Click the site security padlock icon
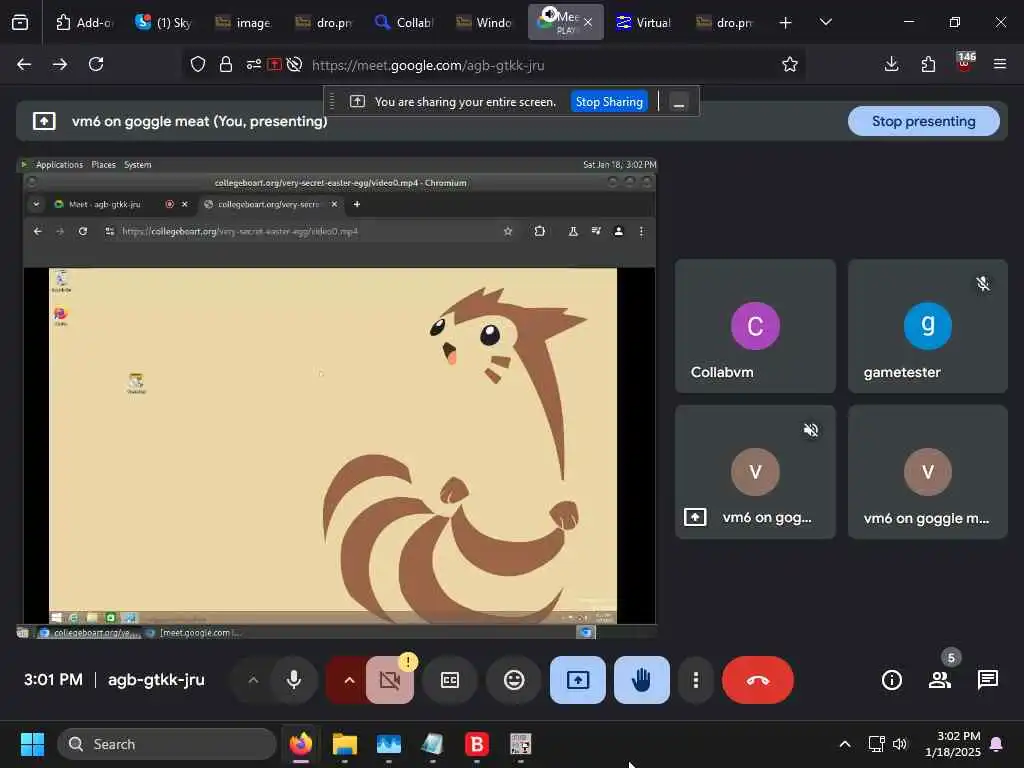 tap(226, 64)
